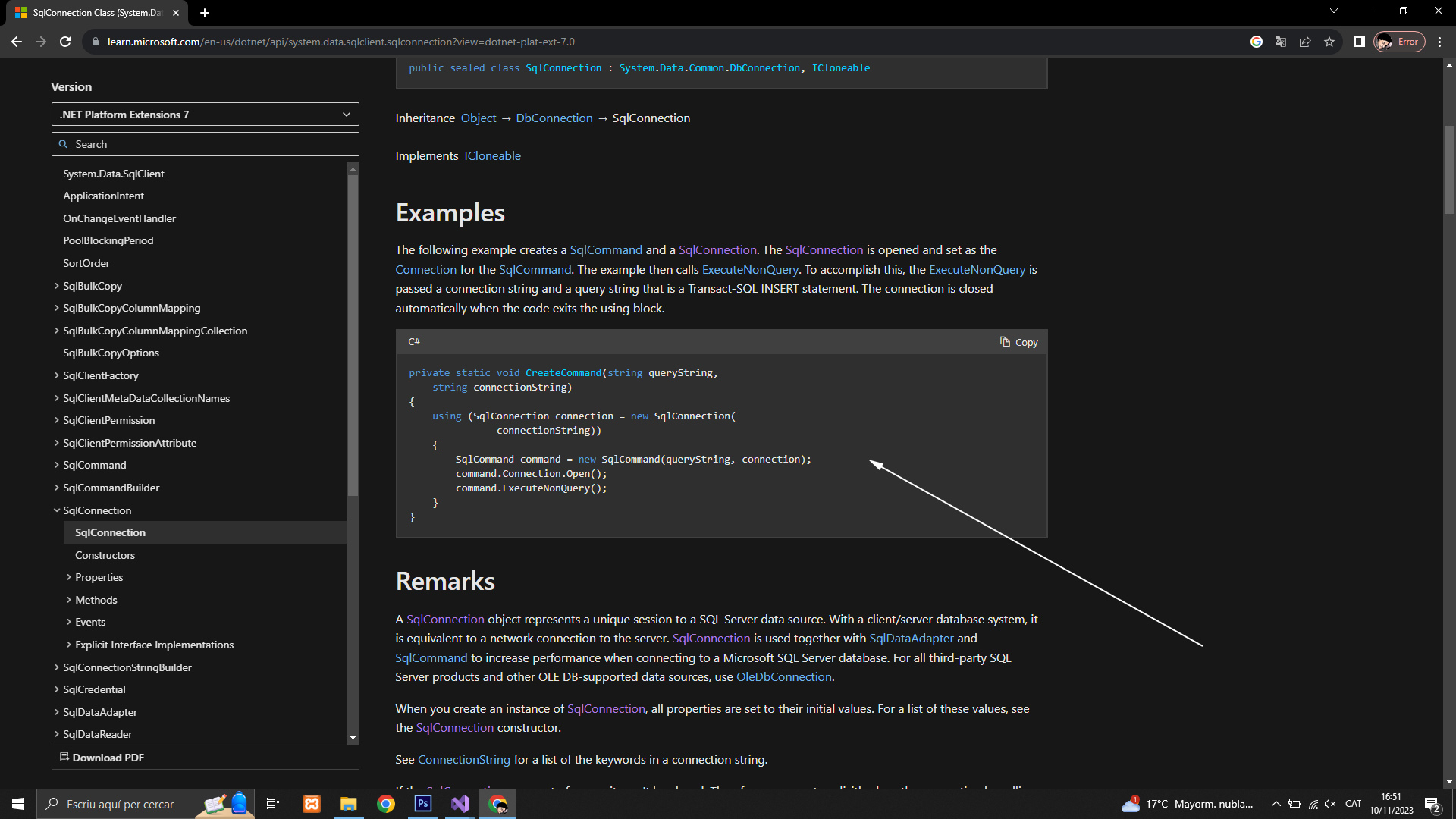Toggle the browser side panel icon
This screenshot has width=1456, height=819.
click(1360, 42)
